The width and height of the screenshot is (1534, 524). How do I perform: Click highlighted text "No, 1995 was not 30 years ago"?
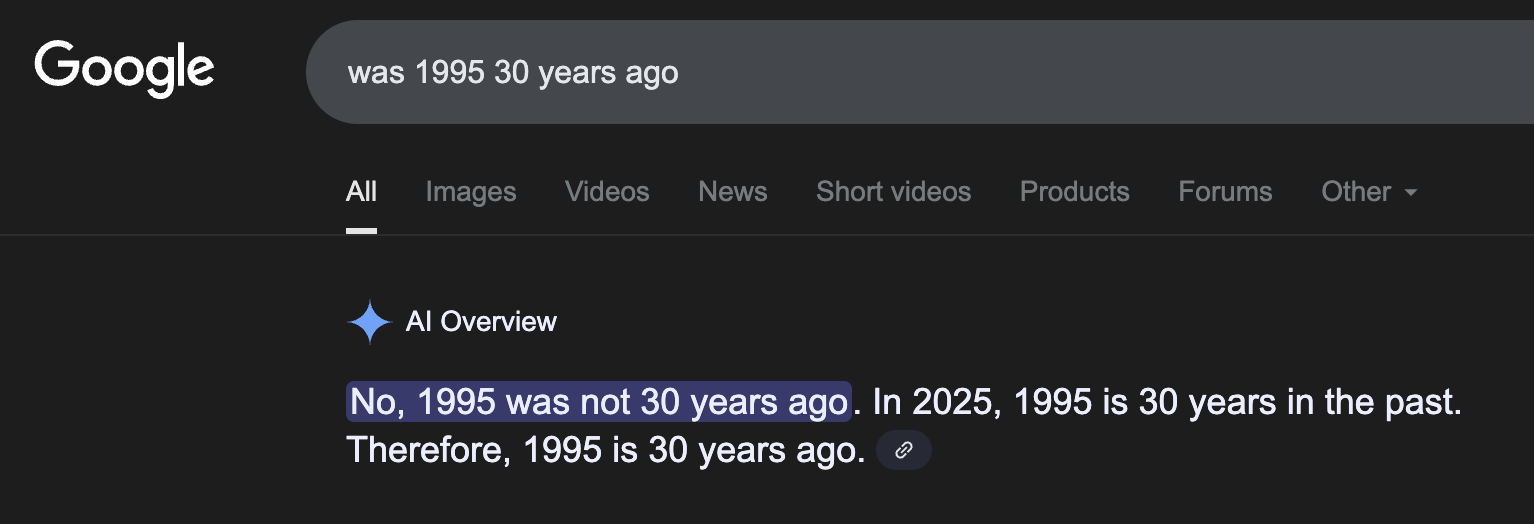pos(599,402)
